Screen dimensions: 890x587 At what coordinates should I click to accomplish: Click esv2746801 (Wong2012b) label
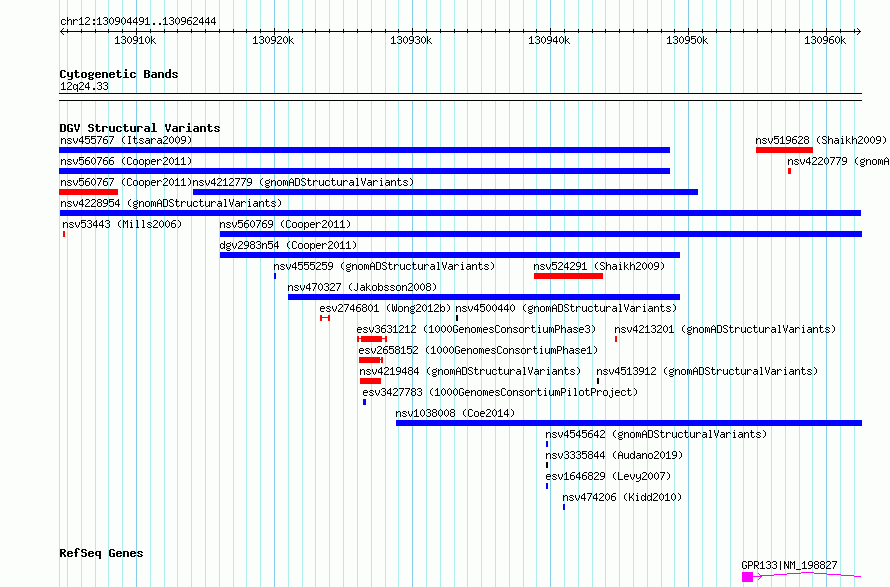click(385, 308)
